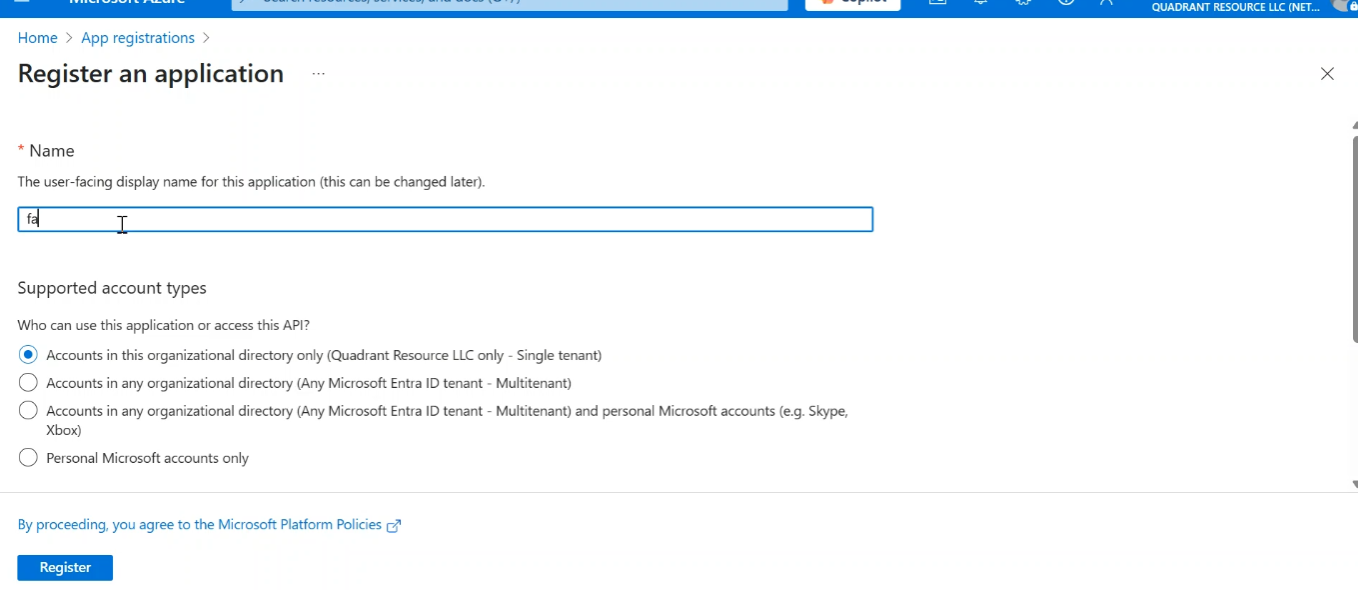
Task: Click the Supported account types heading
Action: point(112,288)
